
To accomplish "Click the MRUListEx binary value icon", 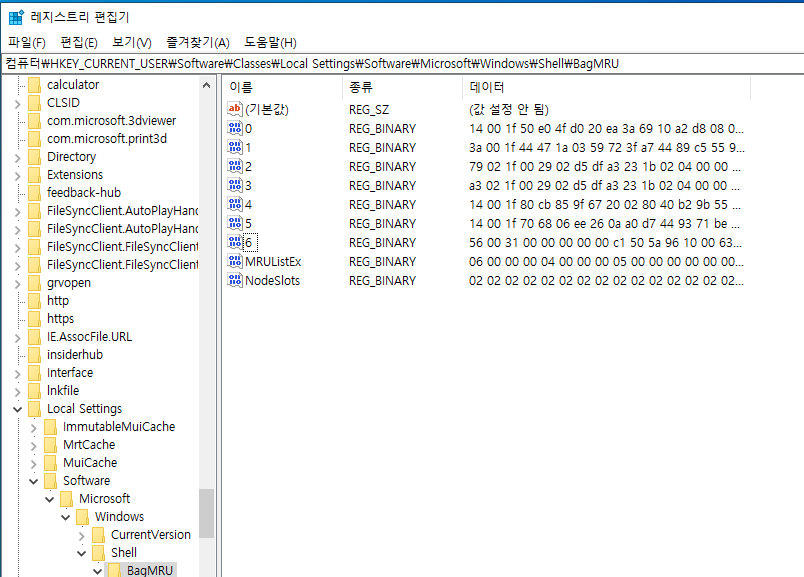I will (x=235, y=261).
